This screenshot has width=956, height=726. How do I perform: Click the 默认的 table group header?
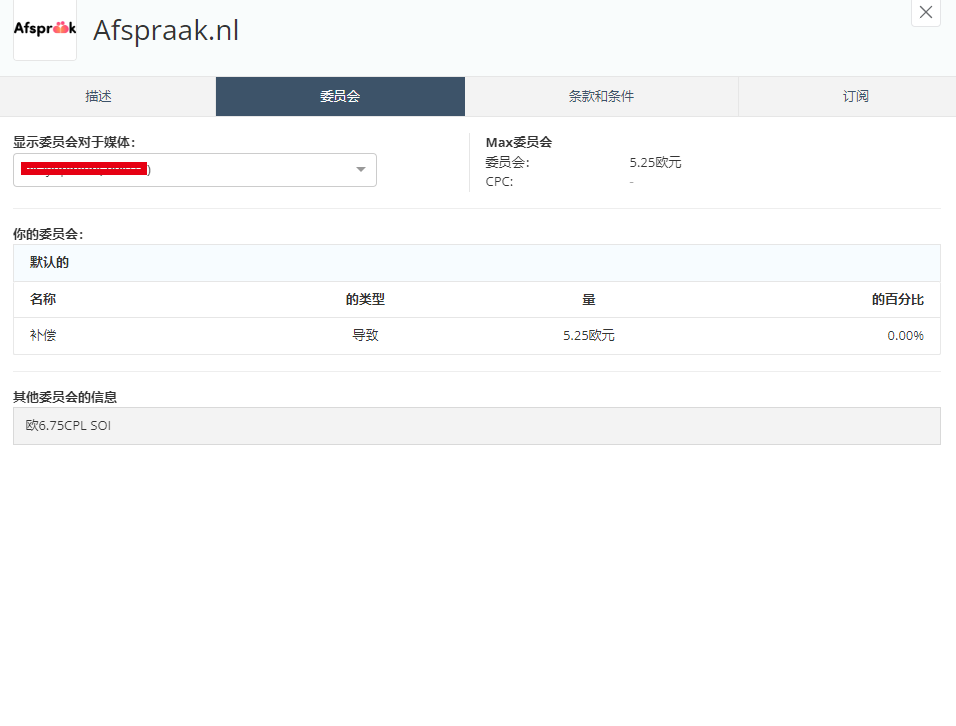point(477,263)
